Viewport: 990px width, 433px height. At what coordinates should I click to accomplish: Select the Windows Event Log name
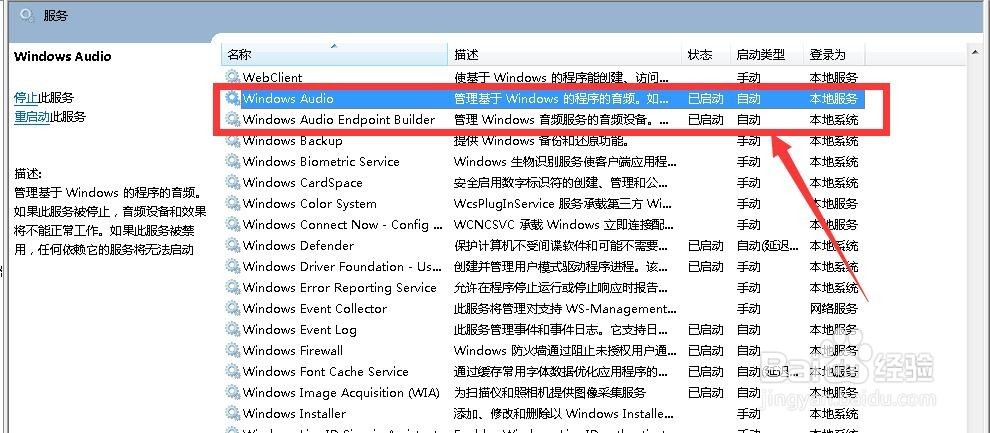(299, 329)
